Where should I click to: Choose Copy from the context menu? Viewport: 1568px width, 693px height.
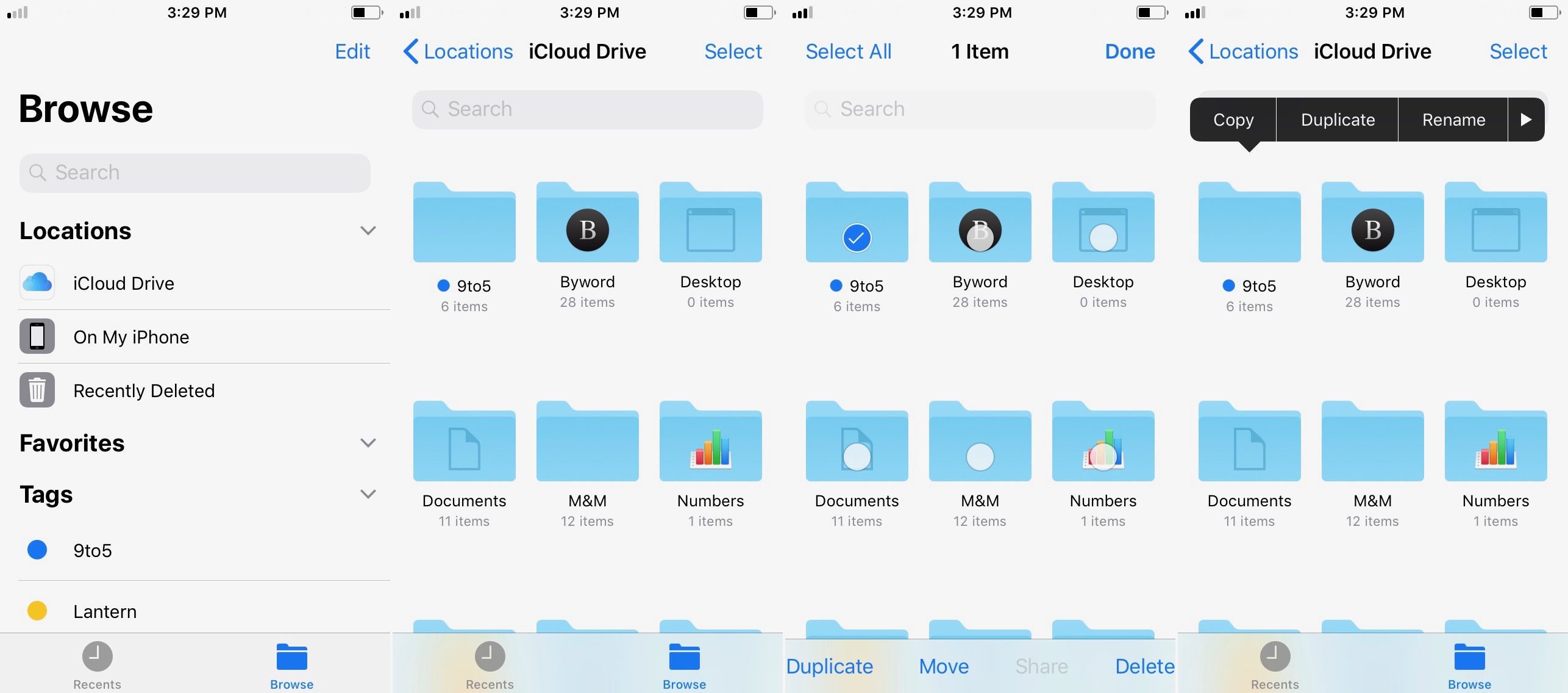[x=1232, y=120]
